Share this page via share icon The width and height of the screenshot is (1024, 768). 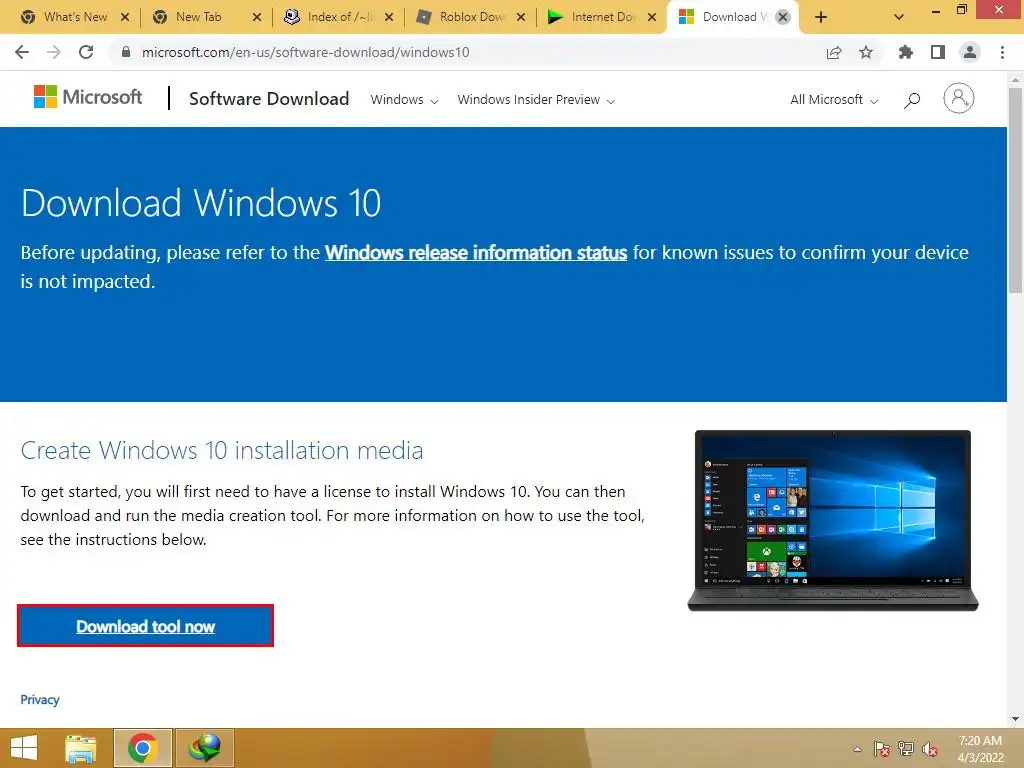click(834, 52)
